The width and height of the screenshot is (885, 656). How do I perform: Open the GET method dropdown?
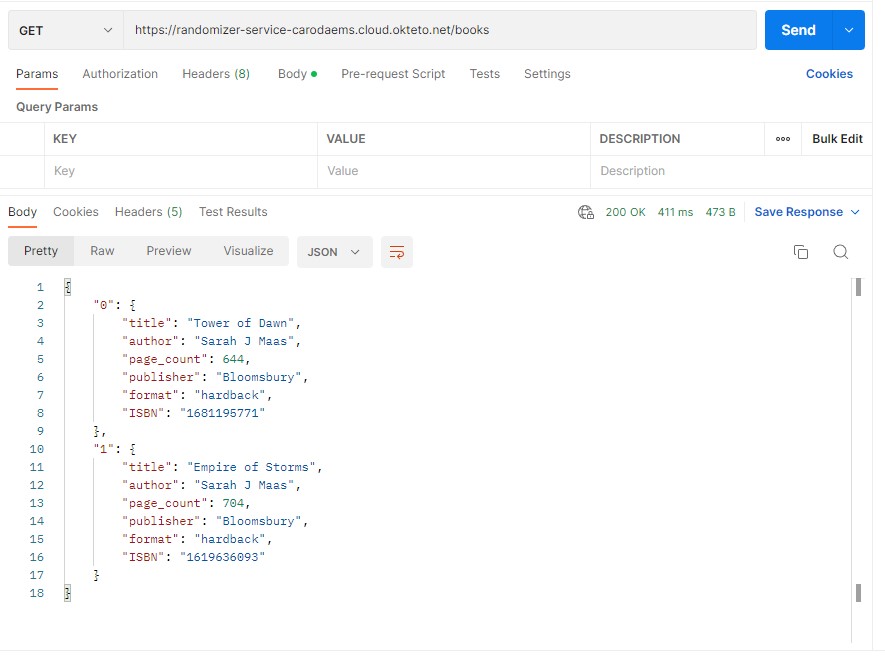[x=65, y=30]
